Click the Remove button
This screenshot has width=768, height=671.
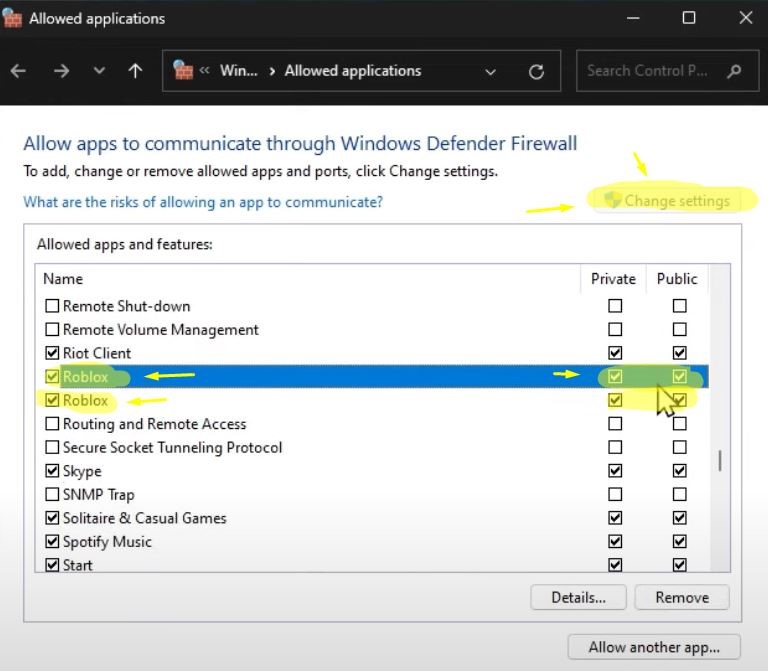pyautogui.click(x=682, y=598)
